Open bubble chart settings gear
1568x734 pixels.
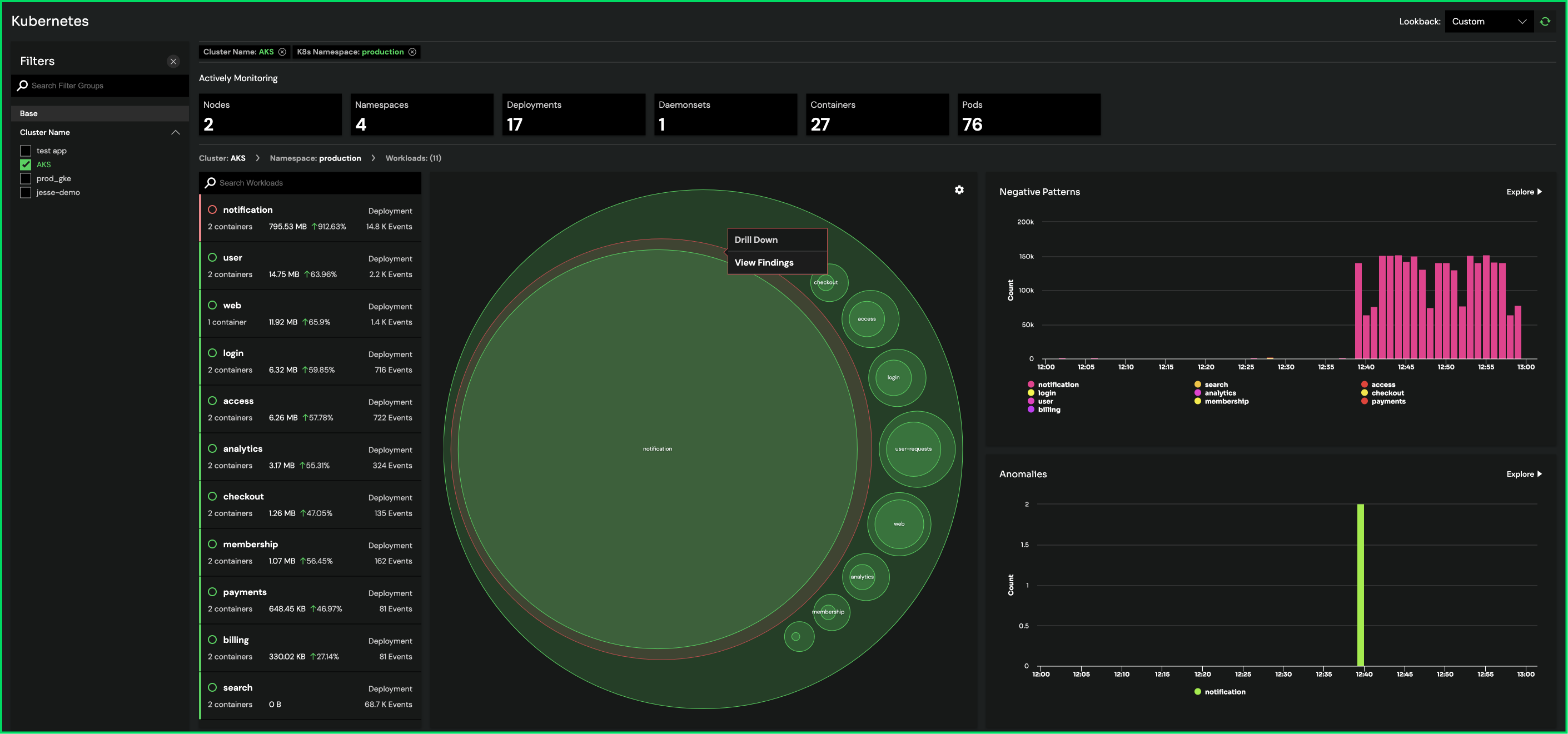[959, 190]
